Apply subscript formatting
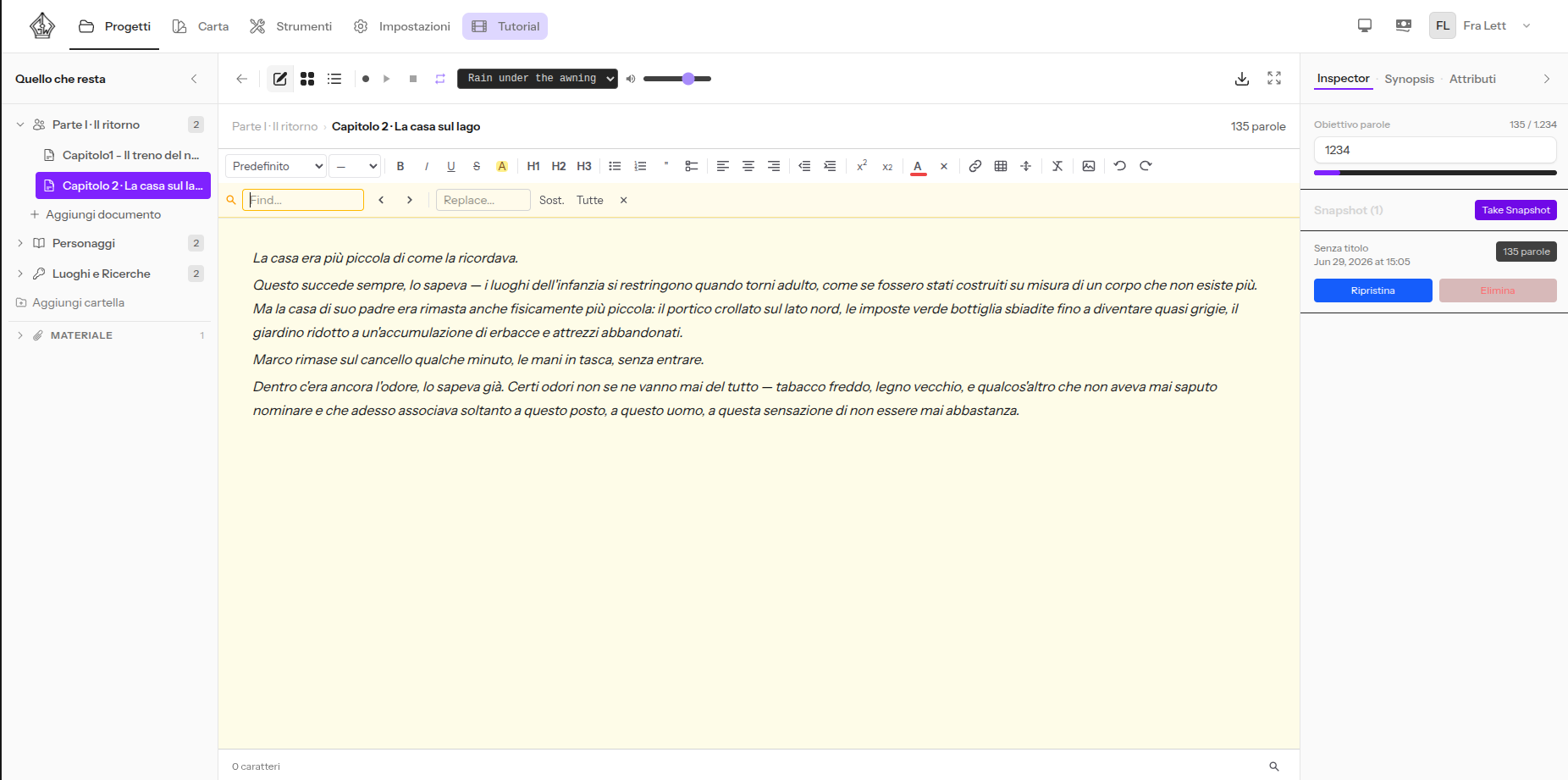The height and width of the screenshot is (780, 1568). 887,166
